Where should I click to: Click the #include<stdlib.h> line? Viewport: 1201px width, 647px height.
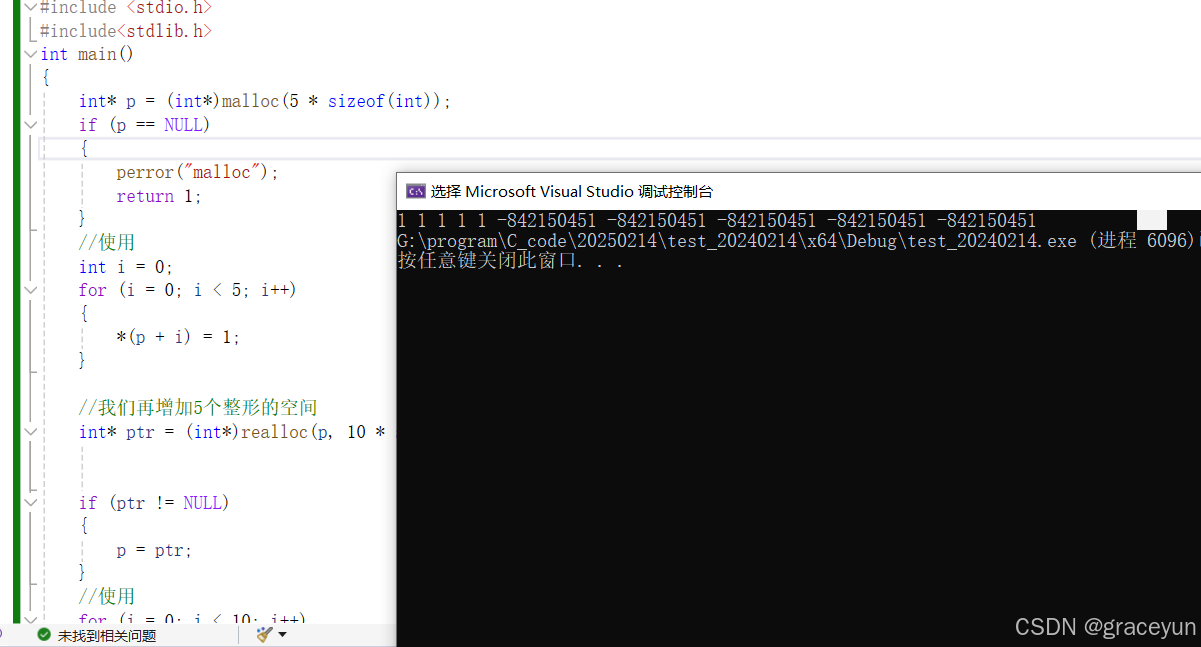[x=126, y=31]
